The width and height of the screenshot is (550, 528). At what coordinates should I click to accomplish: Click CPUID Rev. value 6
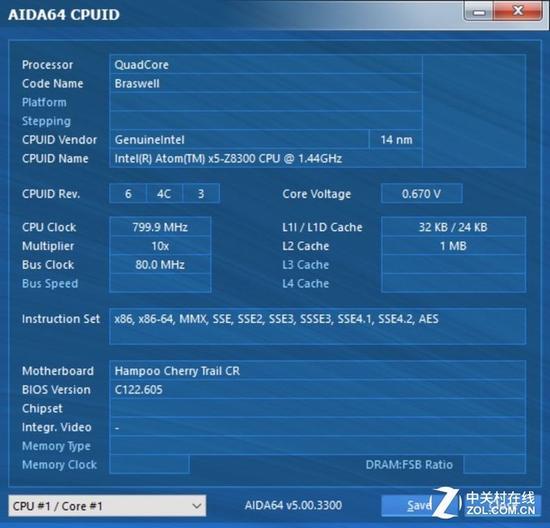tap(128, 194)
